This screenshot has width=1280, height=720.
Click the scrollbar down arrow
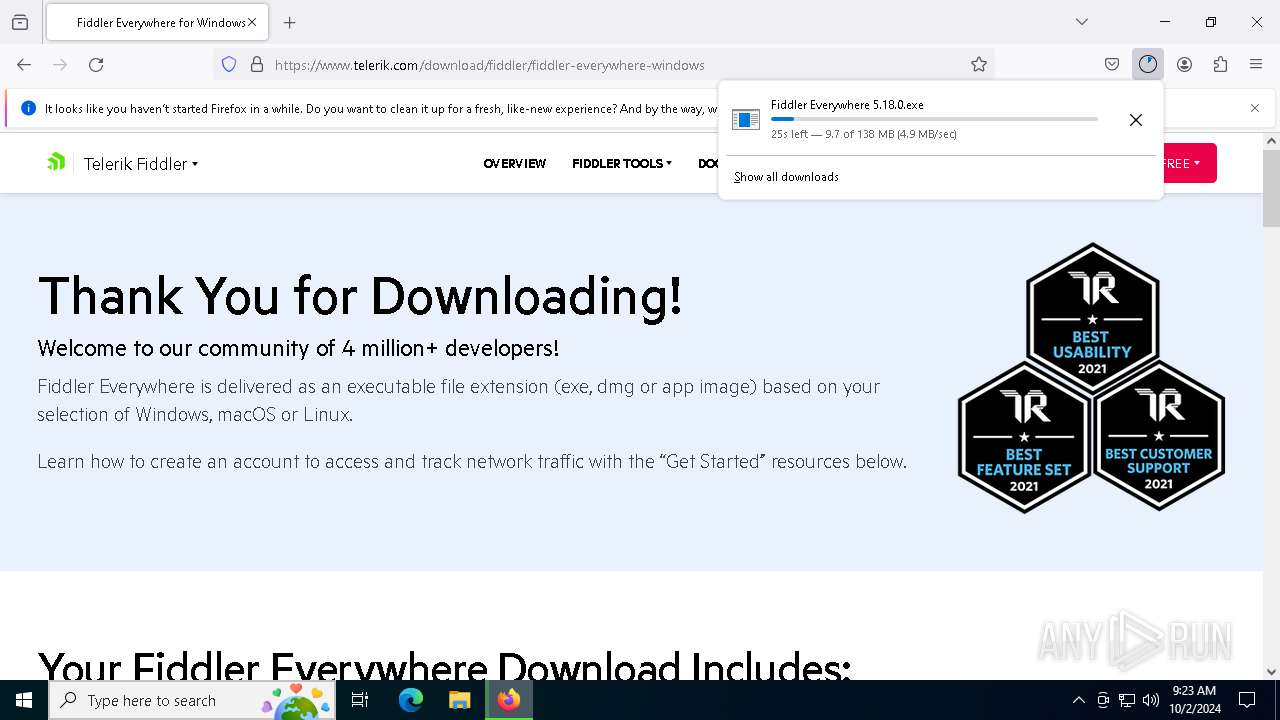(x=1271, y=672)
